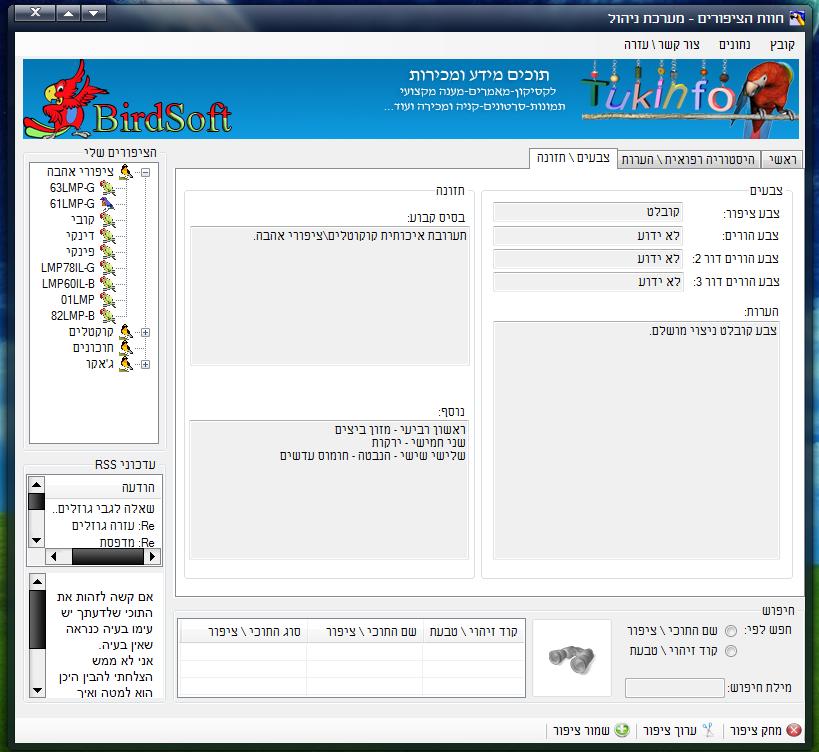
Task: Switch to the היסטוריה רפואית \ הערות tab
Action: (x=688, y=160)
